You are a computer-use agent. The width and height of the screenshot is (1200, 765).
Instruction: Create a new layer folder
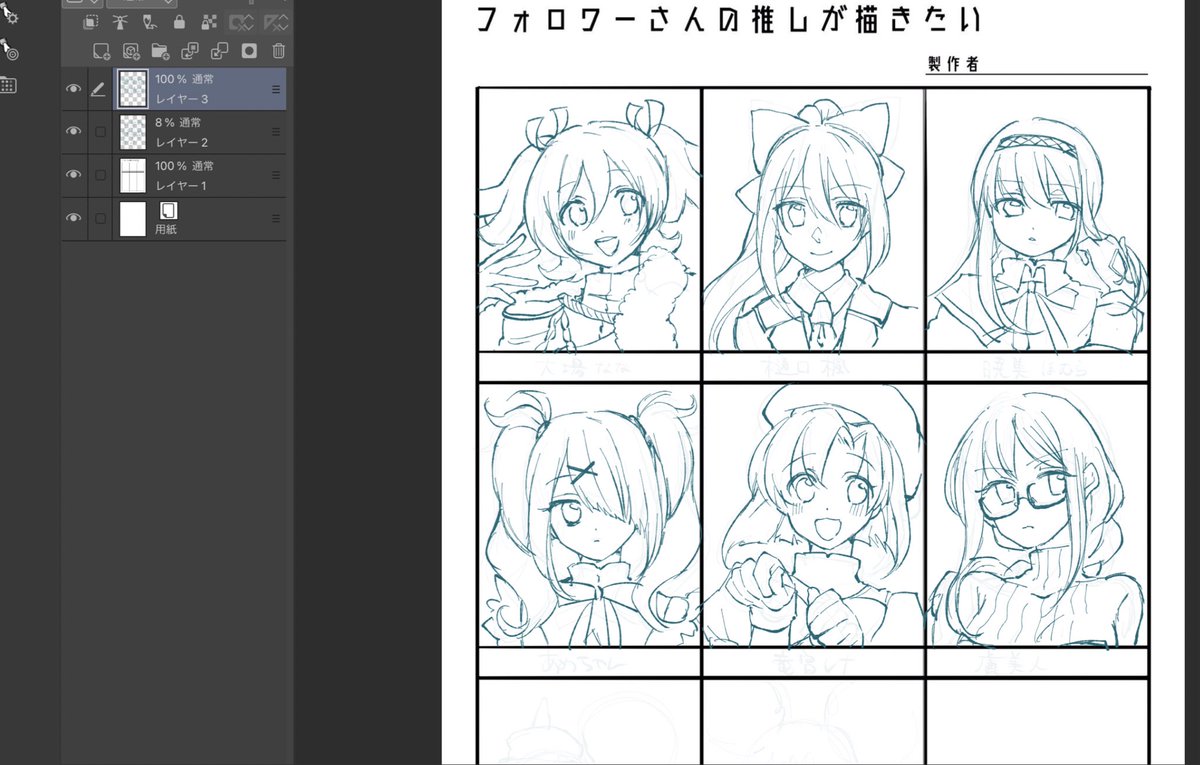(160, 51)
